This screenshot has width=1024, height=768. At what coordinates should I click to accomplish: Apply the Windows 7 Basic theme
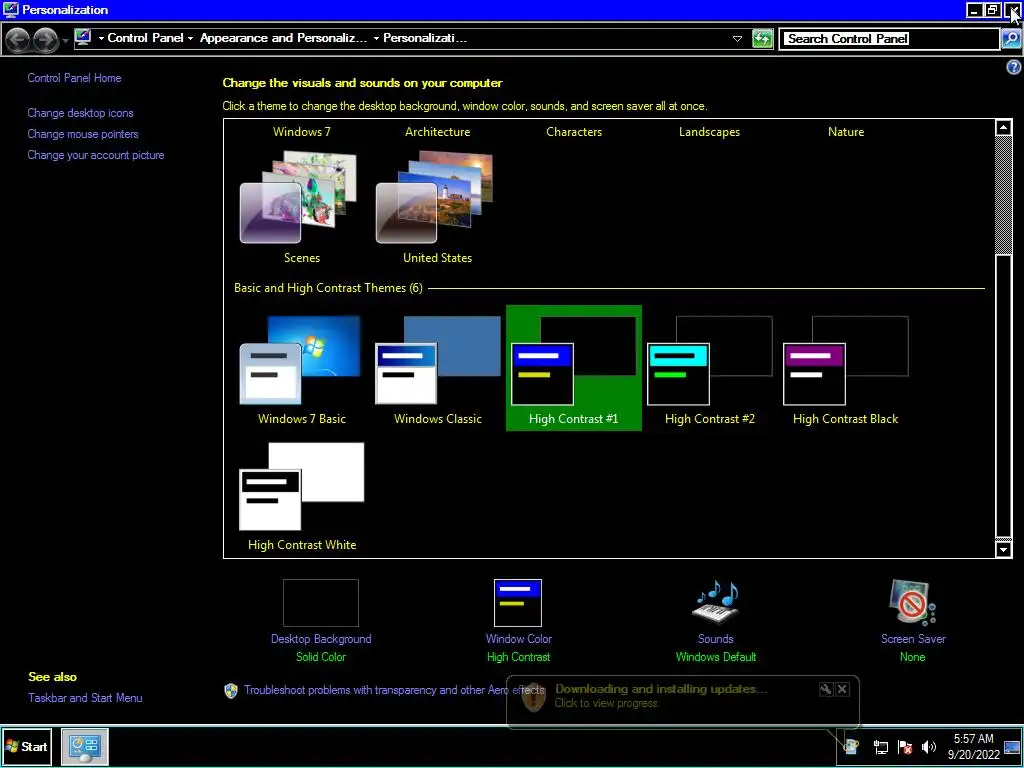pyautogui.click(x=301, y=360)
